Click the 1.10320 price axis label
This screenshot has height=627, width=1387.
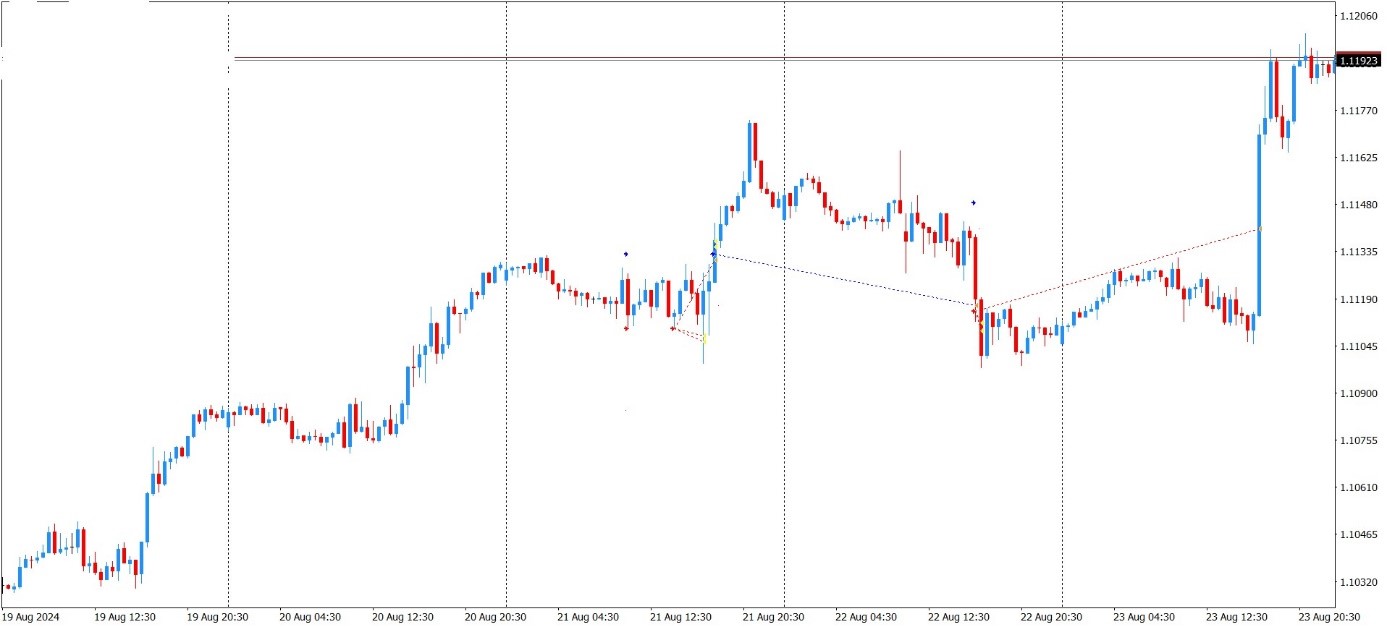coord(1360,581)
